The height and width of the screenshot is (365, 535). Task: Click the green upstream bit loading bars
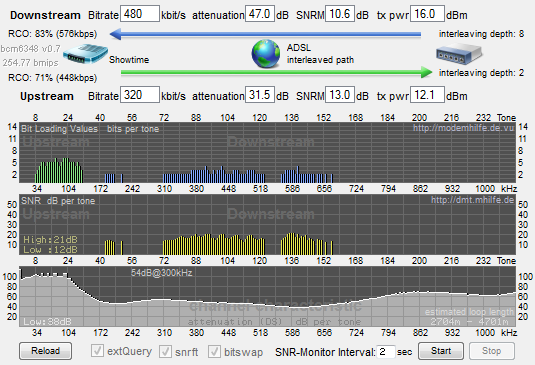click(59, 170)
